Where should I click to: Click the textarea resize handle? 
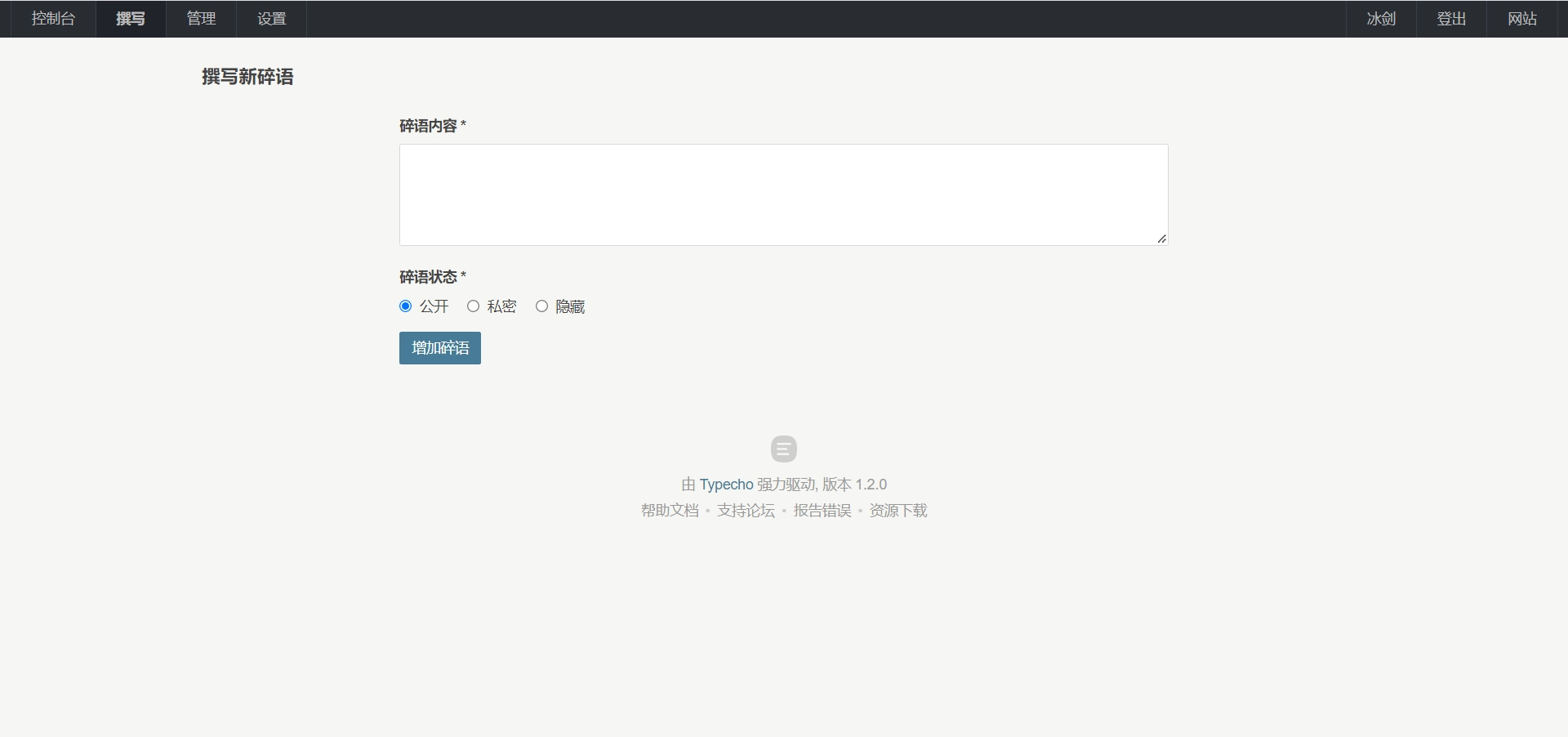tap(1161, 239)
